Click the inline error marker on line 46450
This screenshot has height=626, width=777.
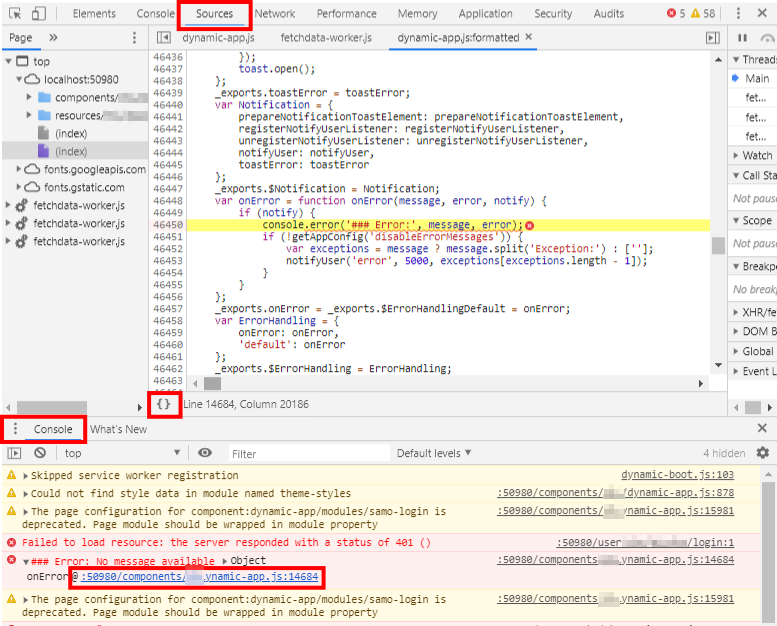coord(530,226)
